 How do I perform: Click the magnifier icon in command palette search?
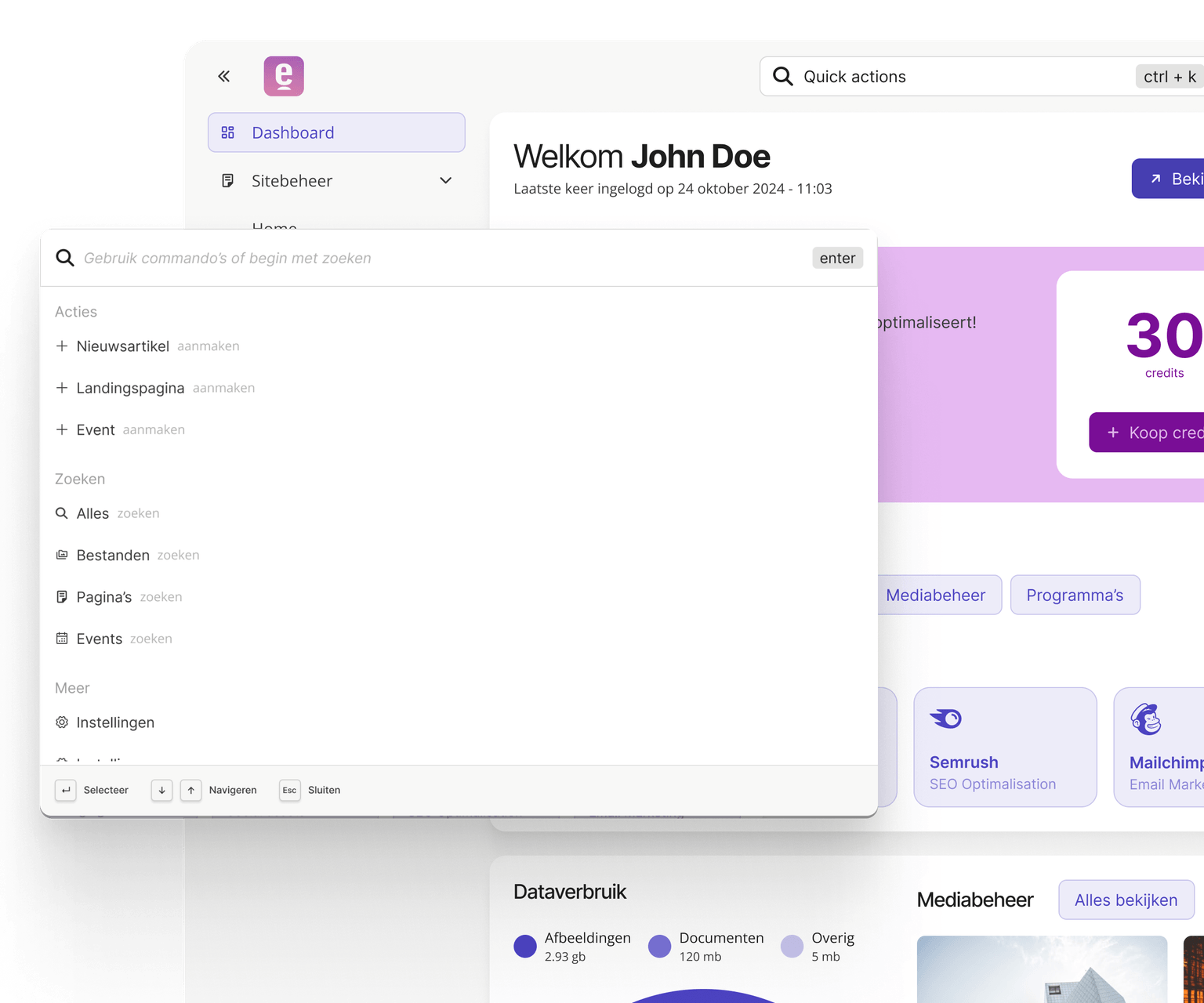[x=65, y=258]
